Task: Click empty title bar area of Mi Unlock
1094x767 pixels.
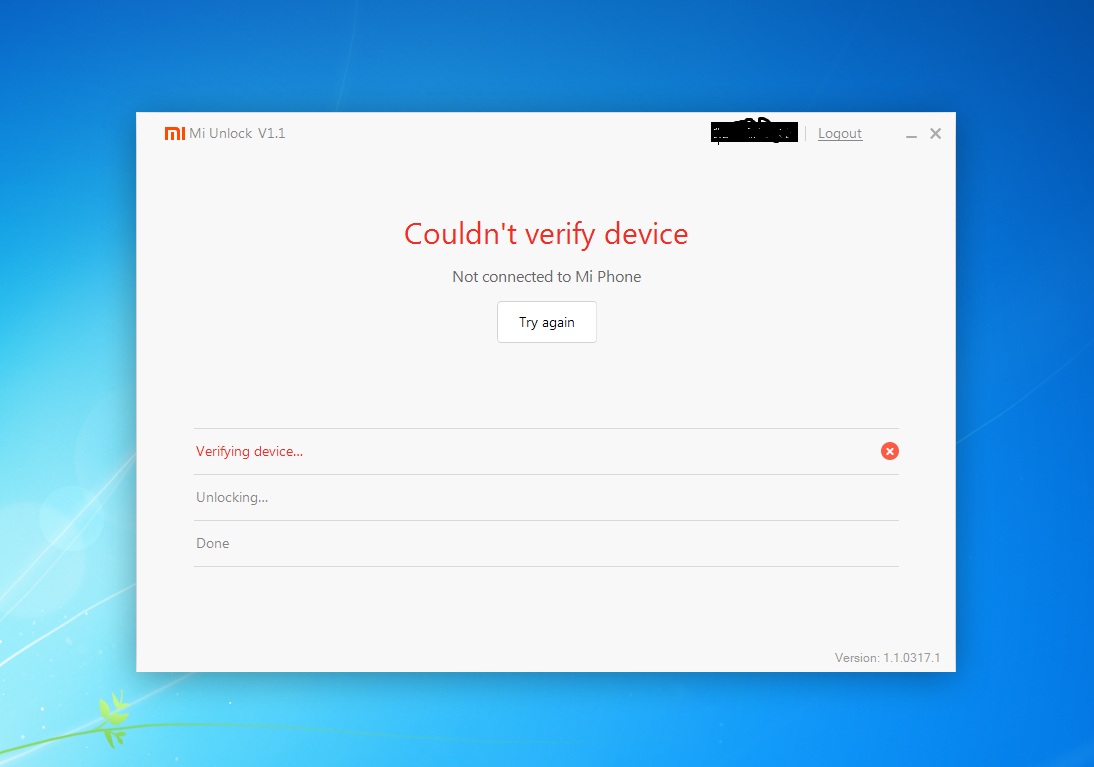Action: coord(500,133)
